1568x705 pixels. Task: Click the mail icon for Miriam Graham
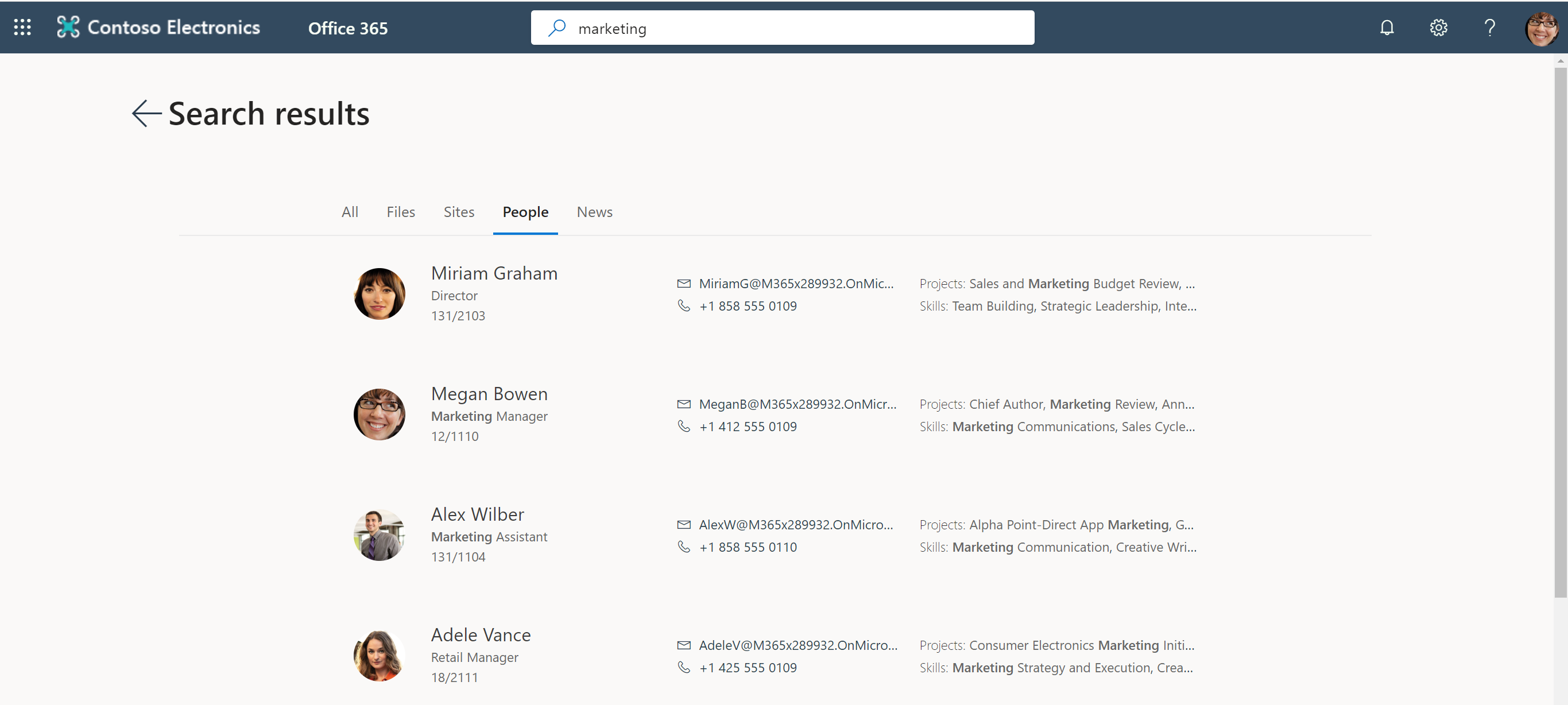click(684, 284)
